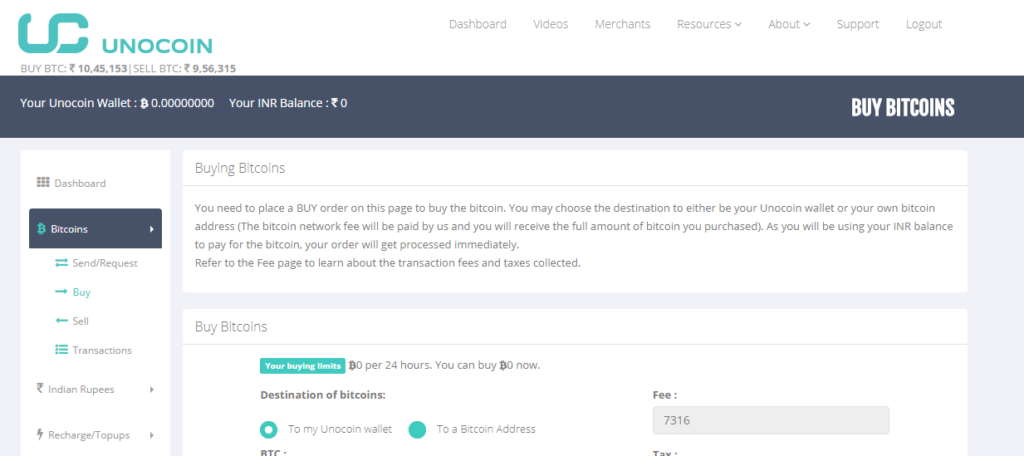
Task: Open Dashboard in top navigation
Action: pos(477,24)
